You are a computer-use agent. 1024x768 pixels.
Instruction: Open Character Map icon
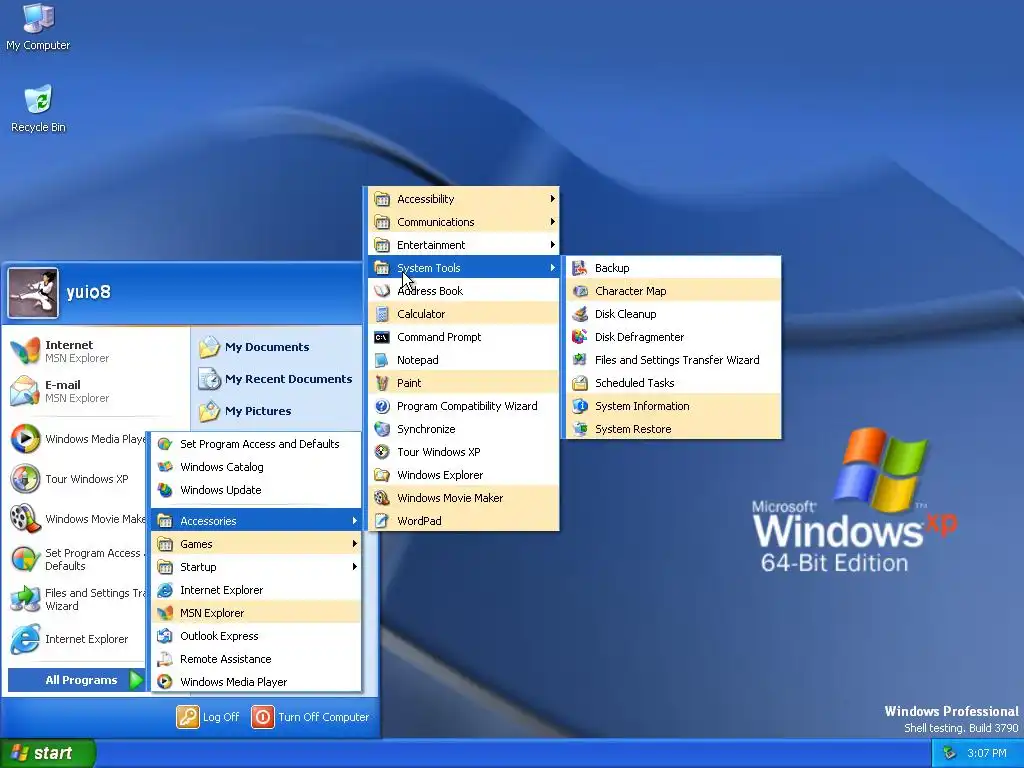580,291
